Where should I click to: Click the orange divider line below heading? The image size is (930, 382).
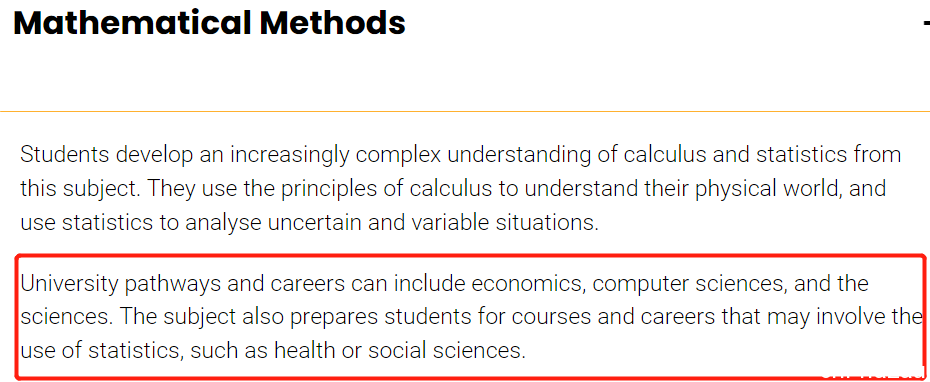[465, 111]
